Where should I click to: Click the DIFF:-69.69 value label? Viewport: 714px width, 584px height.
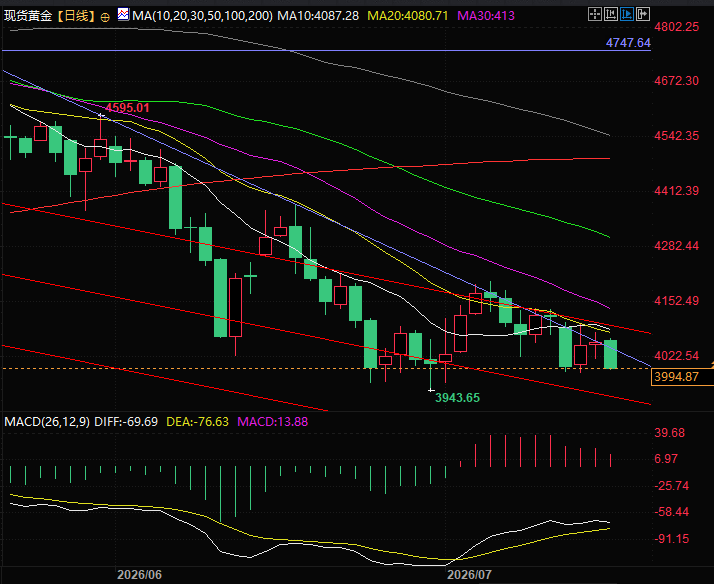(126, 421)
